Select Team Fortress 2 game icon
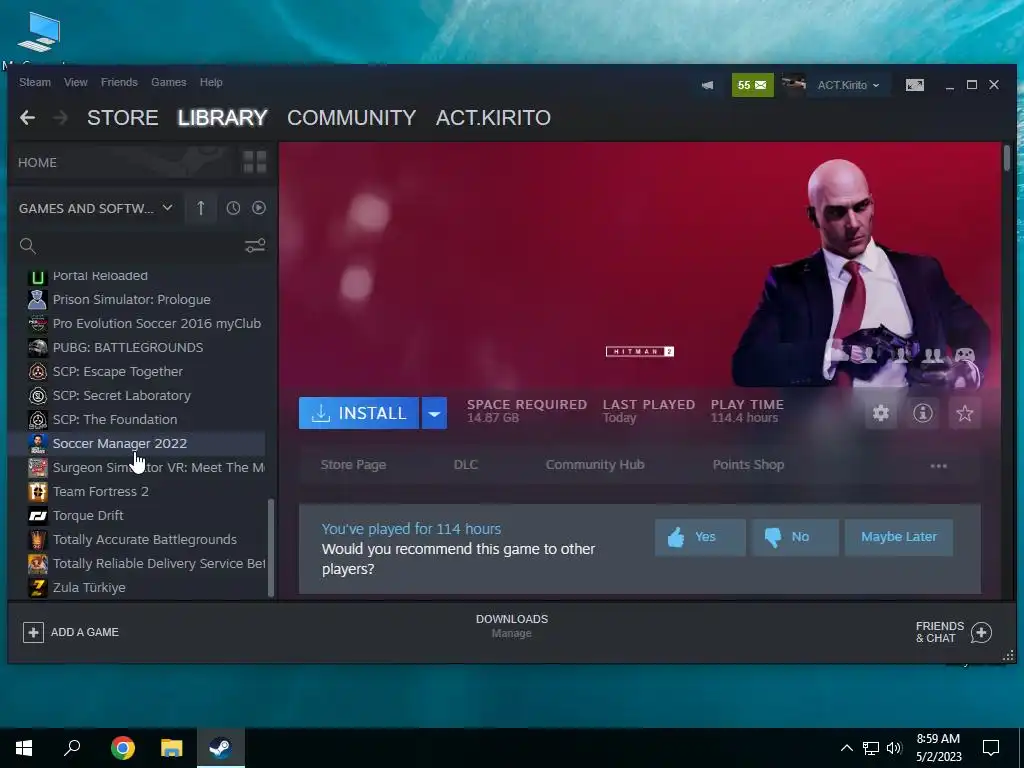The image size is (1024, 768). [x=38, y=491]
